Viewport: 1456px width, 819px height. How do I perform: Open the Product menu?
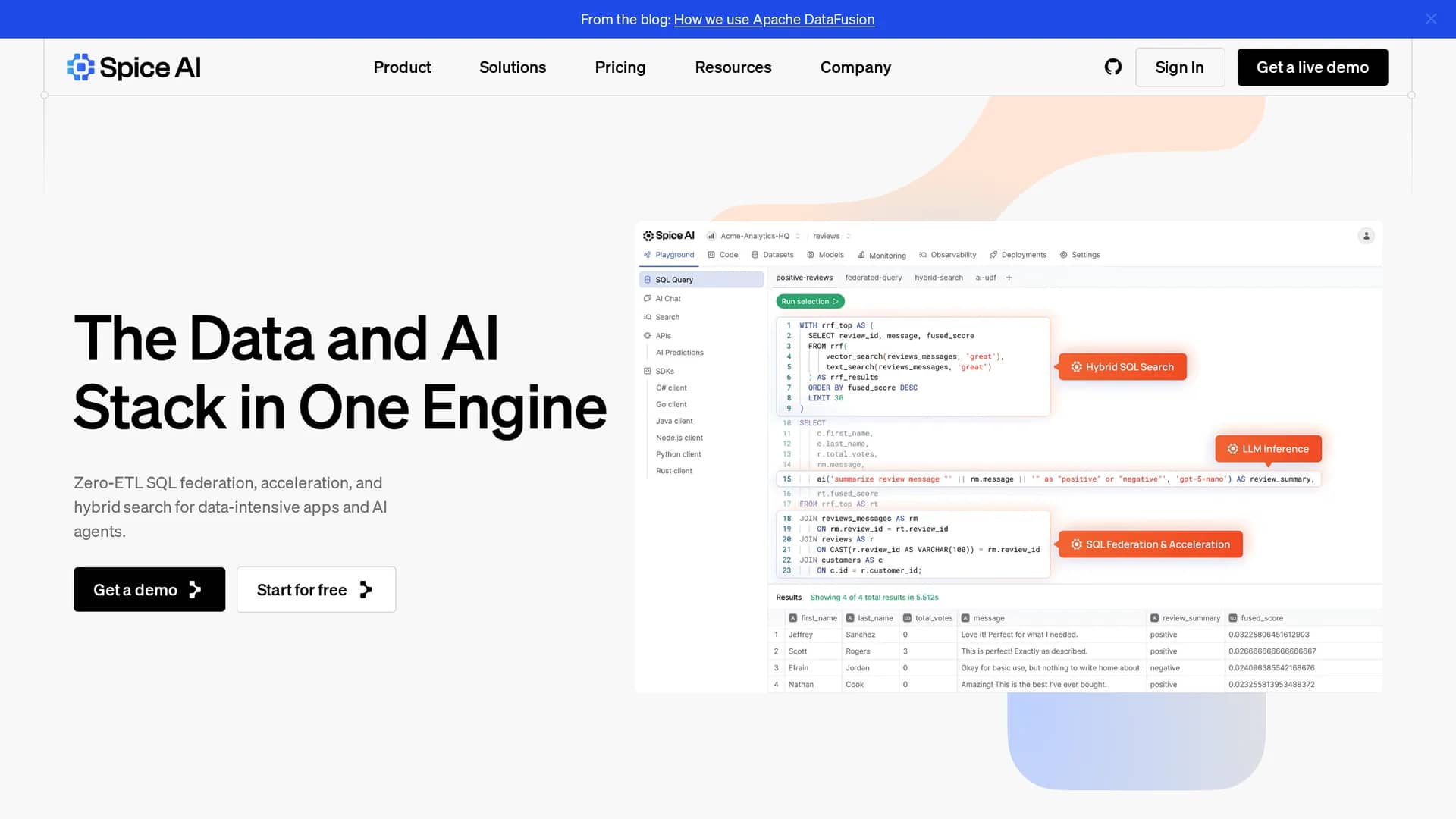click(x=402, y=67)
